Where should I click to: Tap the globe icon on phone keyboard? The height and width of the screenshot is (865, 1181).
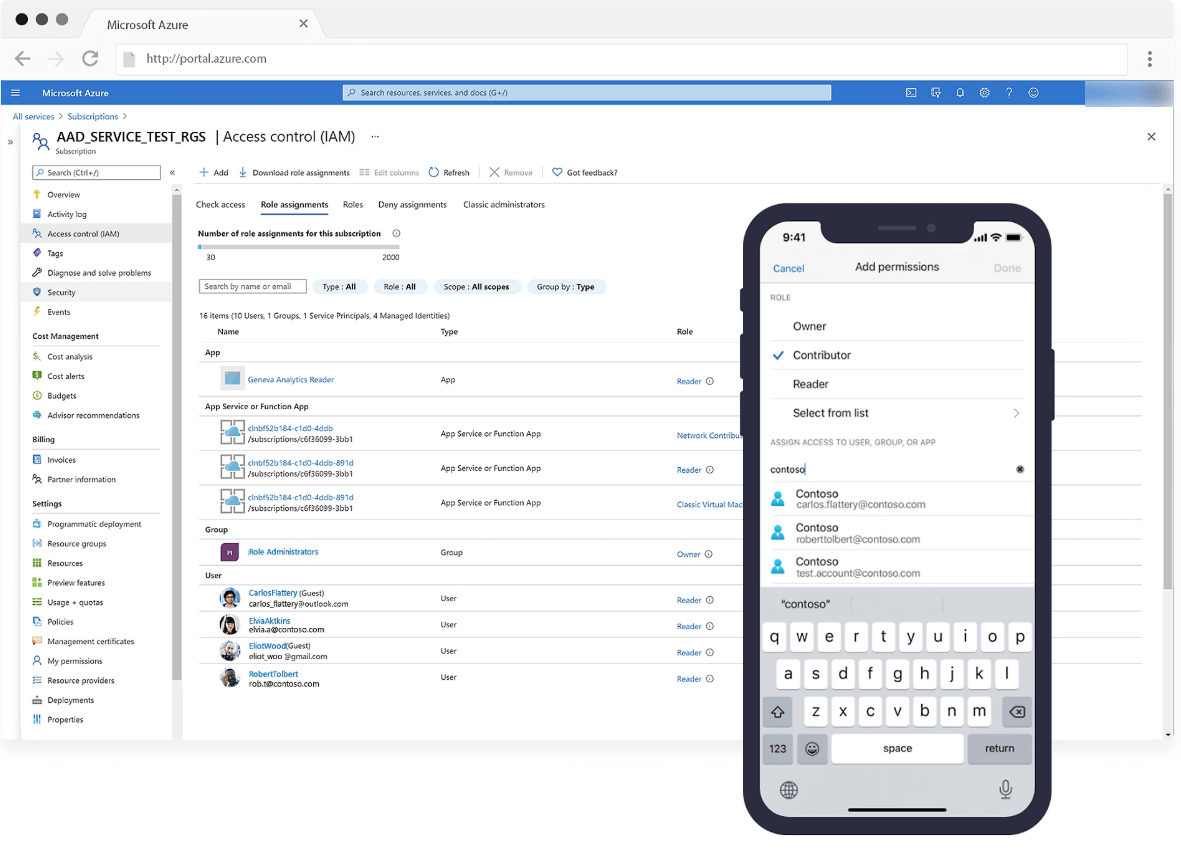click(789, 790)
